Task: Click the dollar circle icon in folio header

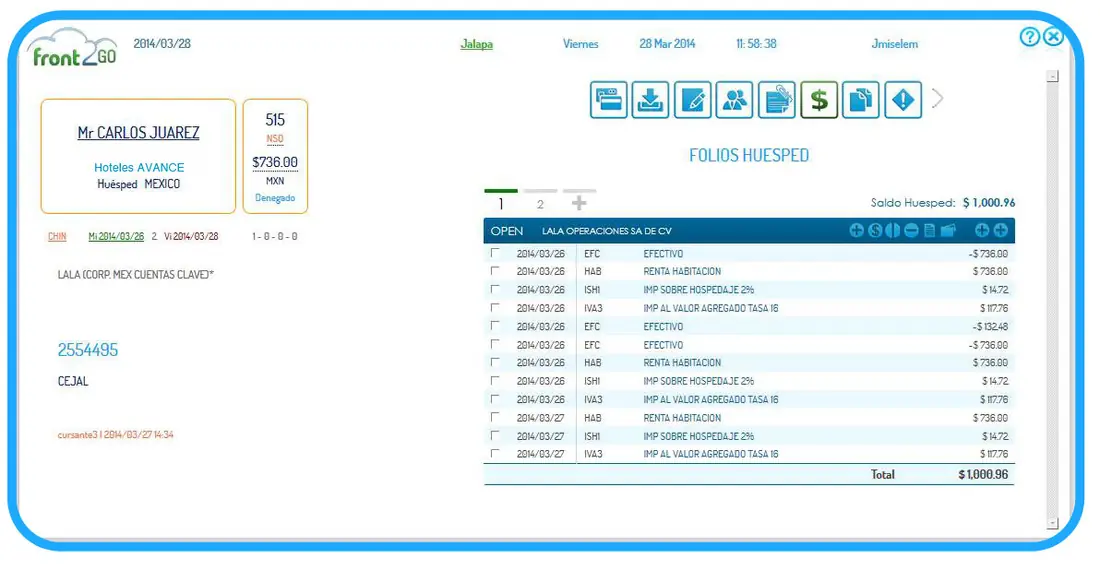Action: (x=875, y=231)
